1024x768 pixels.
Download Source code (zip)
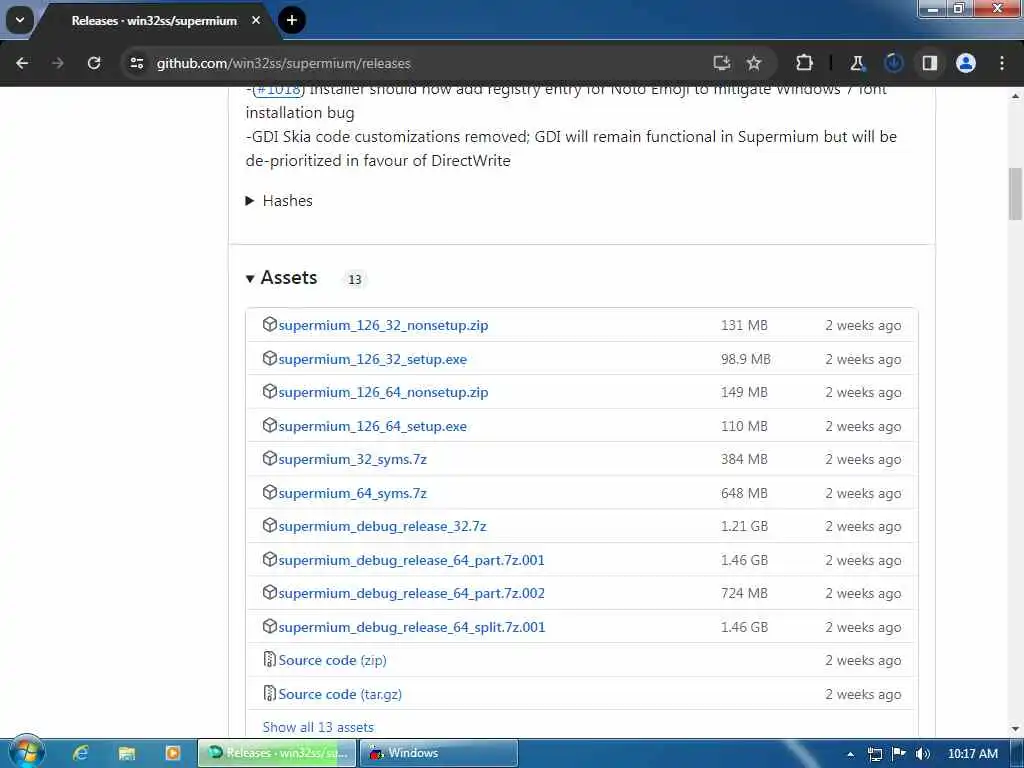click(332, 660)
